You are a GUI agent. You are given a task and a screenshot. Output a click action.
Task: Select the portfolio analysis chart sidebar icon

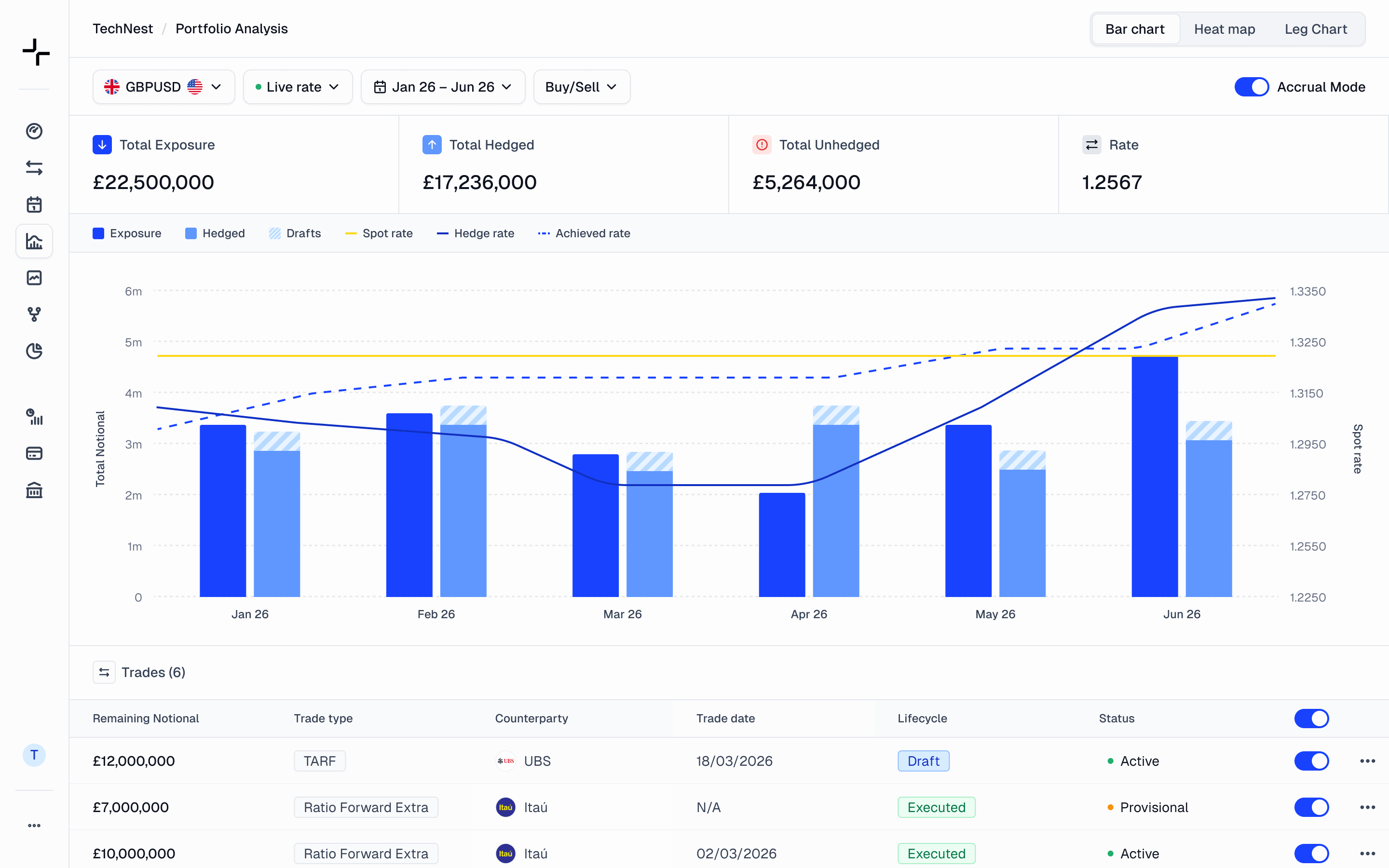[x=34, y=241]
